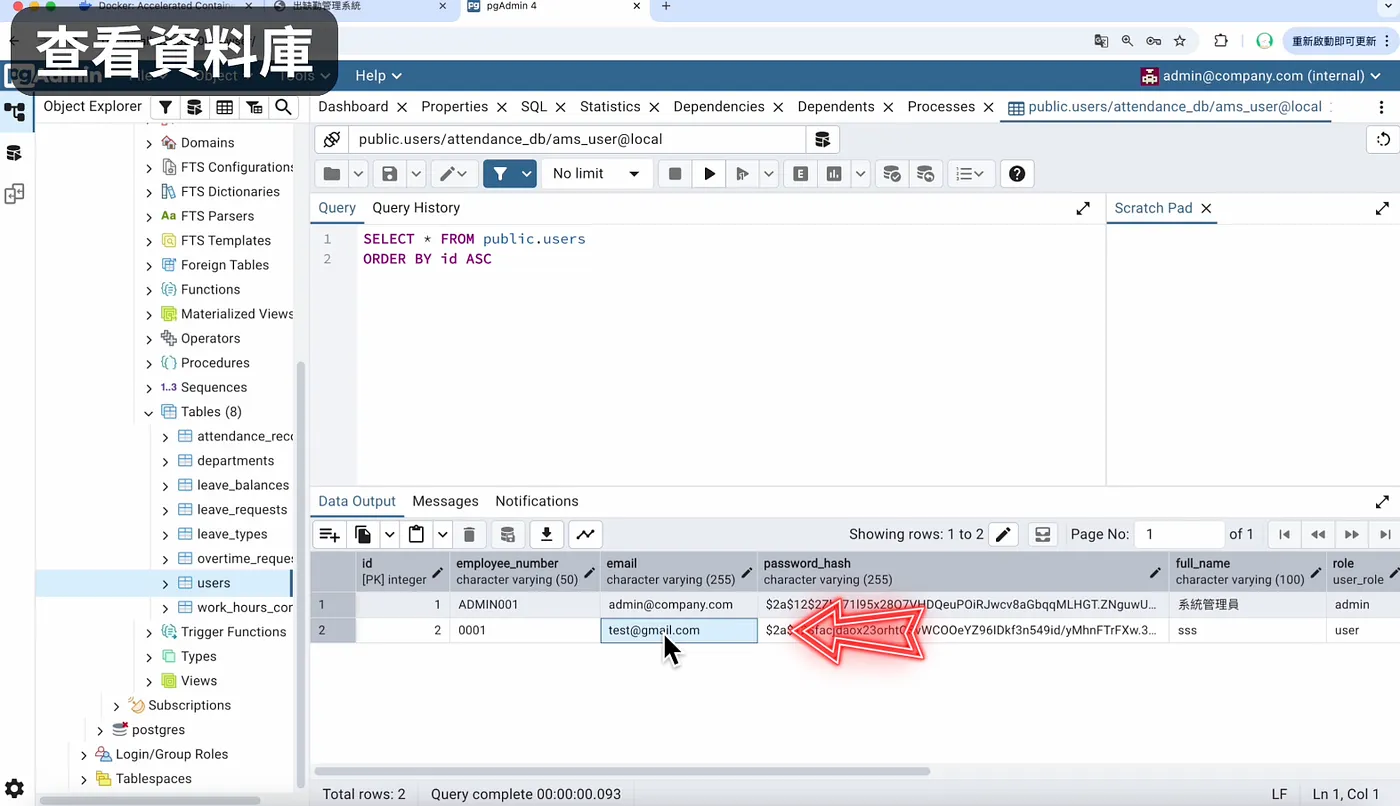The width and height of the screenshot is (1400, 806).
Task: Click the Chrome relaunch-to-update button
Action: 1341,41
